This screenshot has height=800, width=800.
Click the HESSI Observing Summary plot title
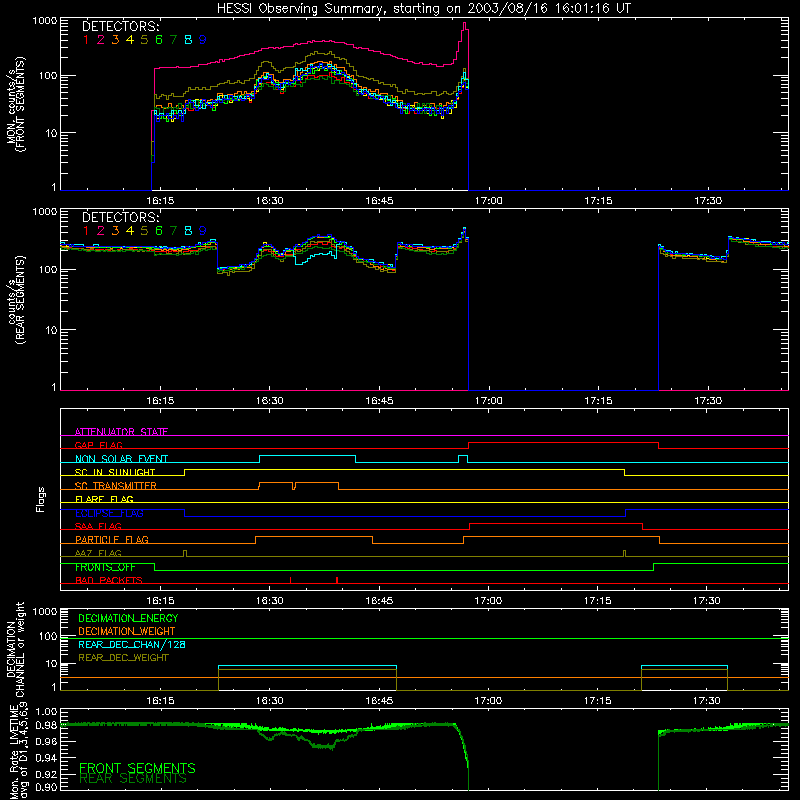[x=424, y=9]
